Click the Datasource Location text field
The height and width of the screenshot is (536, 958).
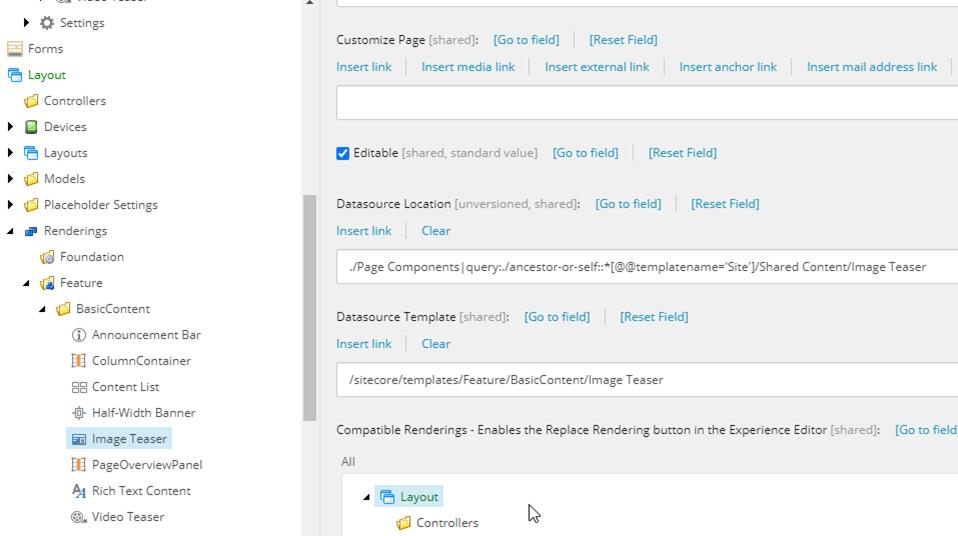[x=645, y=267]
